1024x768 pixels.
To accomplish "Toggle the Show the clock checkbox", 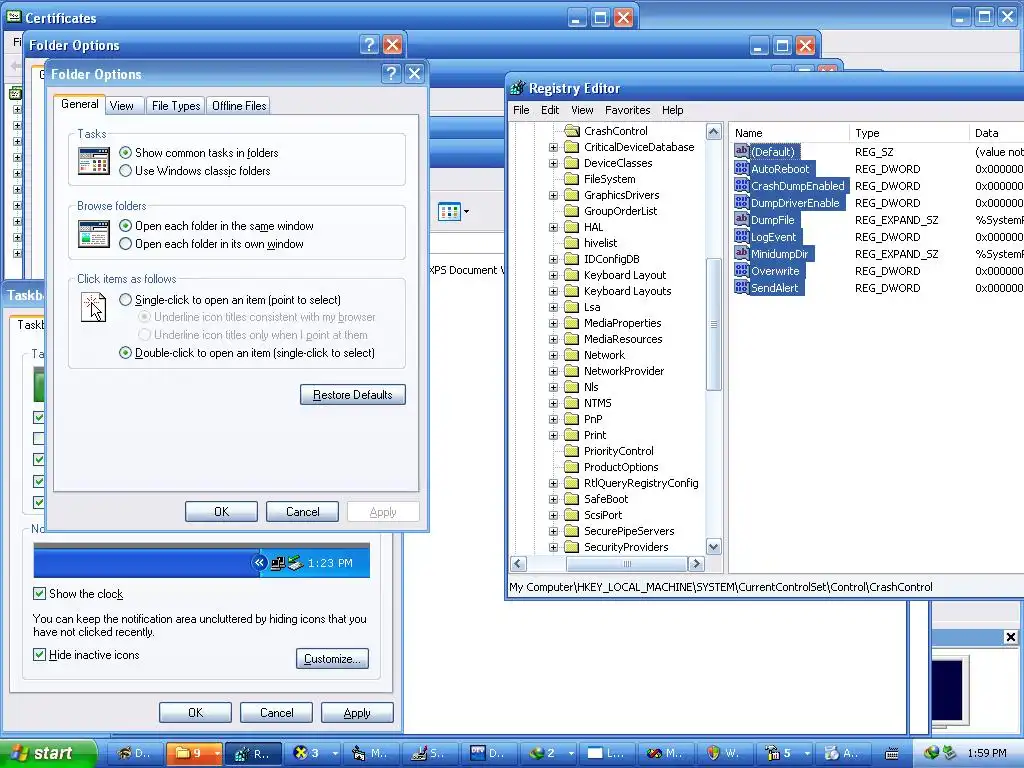I will pos(39,594).
